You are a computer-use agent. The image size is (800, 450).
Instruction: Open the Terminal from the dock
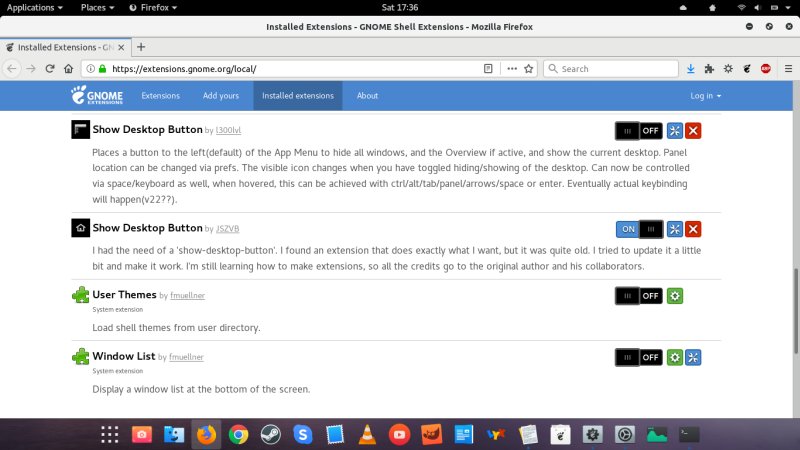tap(689, 435)
